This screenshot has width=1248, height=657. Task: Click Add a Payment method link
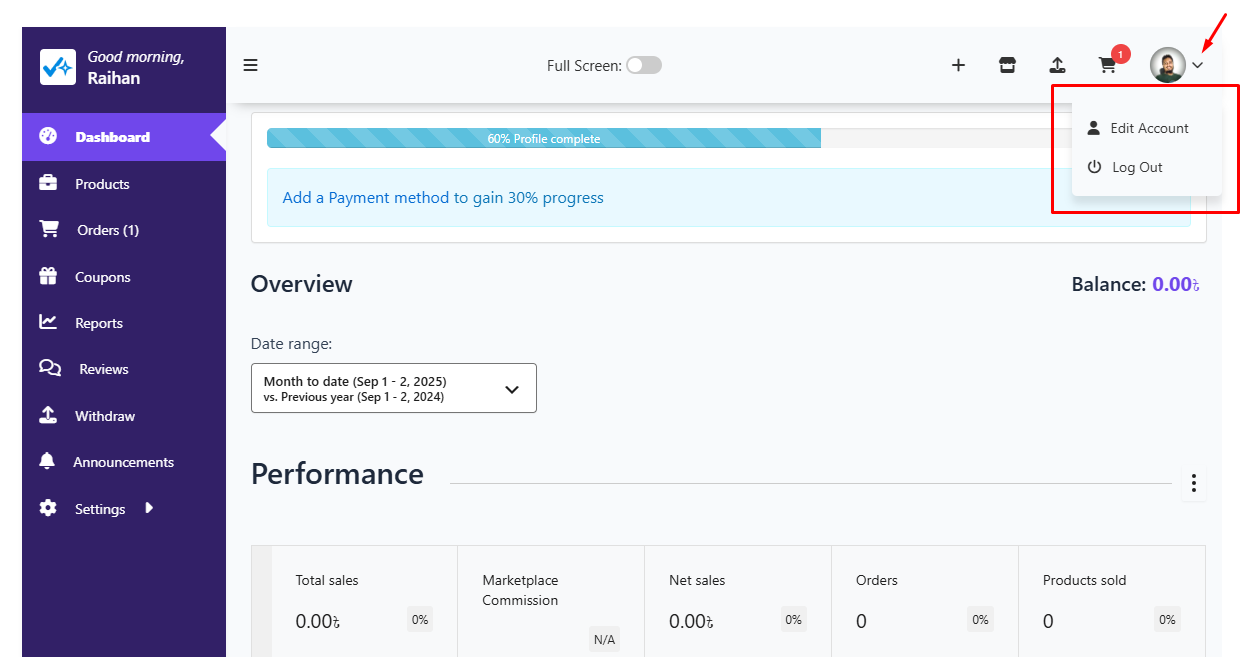(443, 198)
